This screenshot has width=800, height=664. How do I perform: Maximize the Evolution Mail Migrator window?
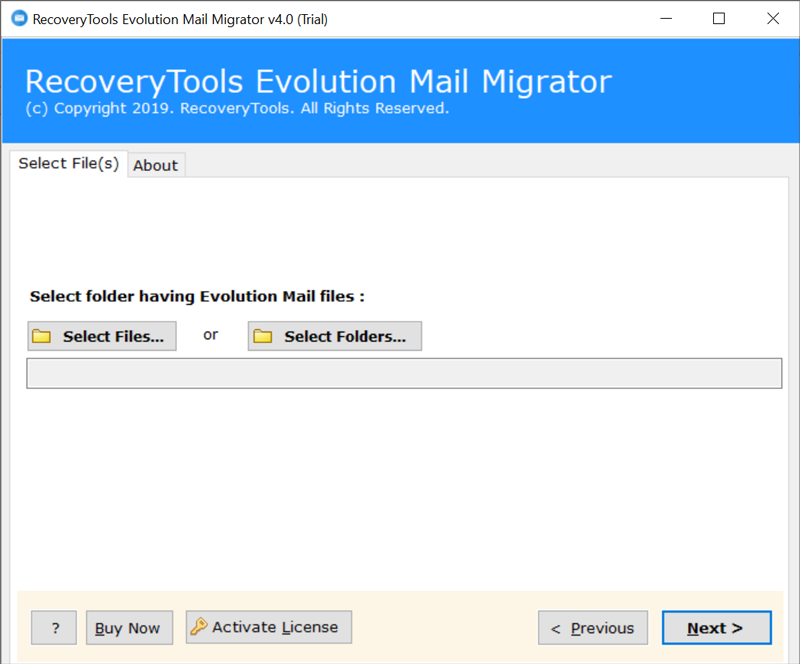point(719,19)
